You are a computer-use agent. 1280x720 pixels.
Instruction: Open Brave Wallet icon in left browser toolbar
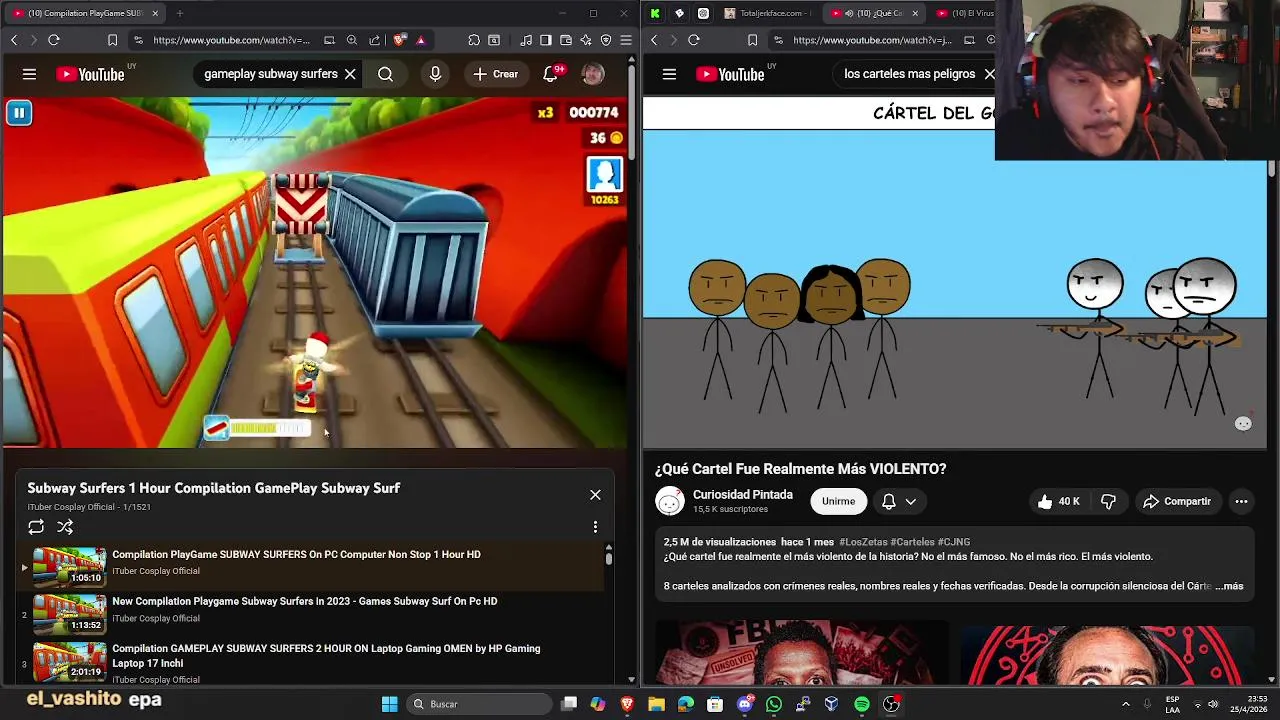pos(566,40)
